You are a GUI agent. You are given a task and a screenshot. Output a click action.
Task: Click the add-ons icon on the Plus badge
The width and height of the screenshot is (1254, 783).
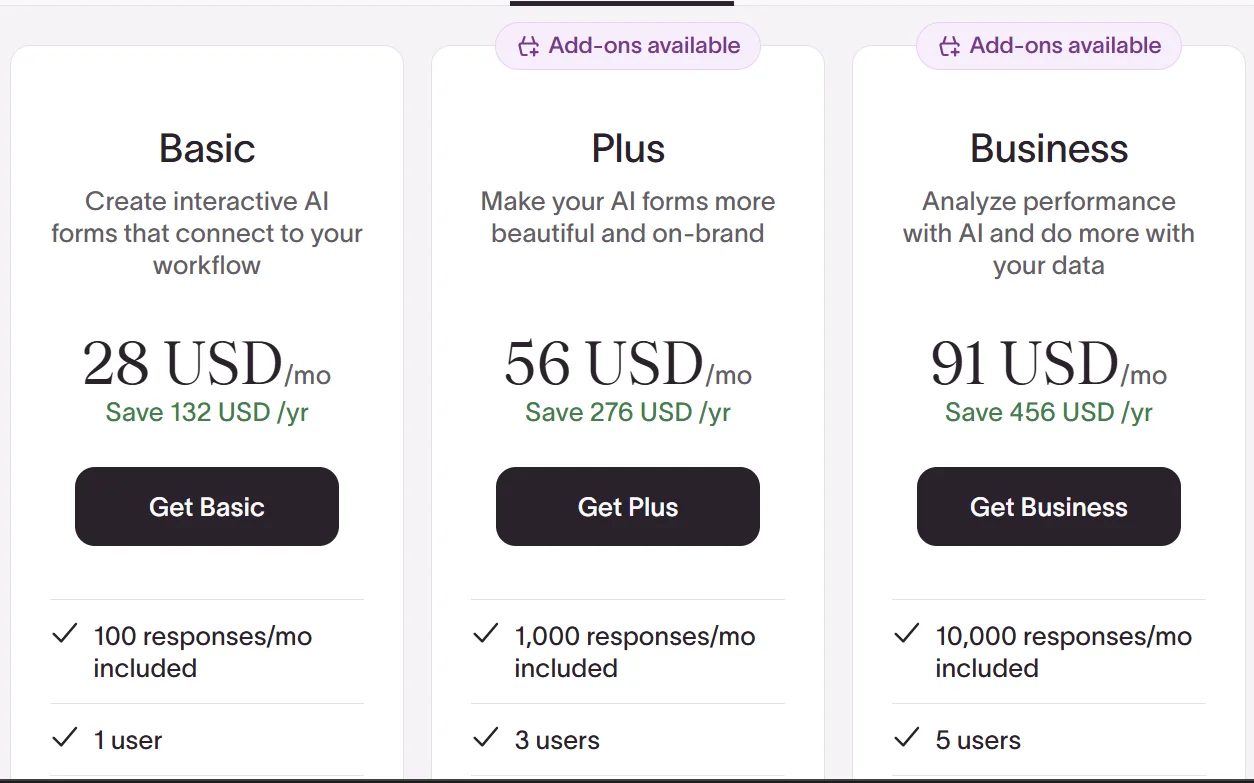[528, 46]
